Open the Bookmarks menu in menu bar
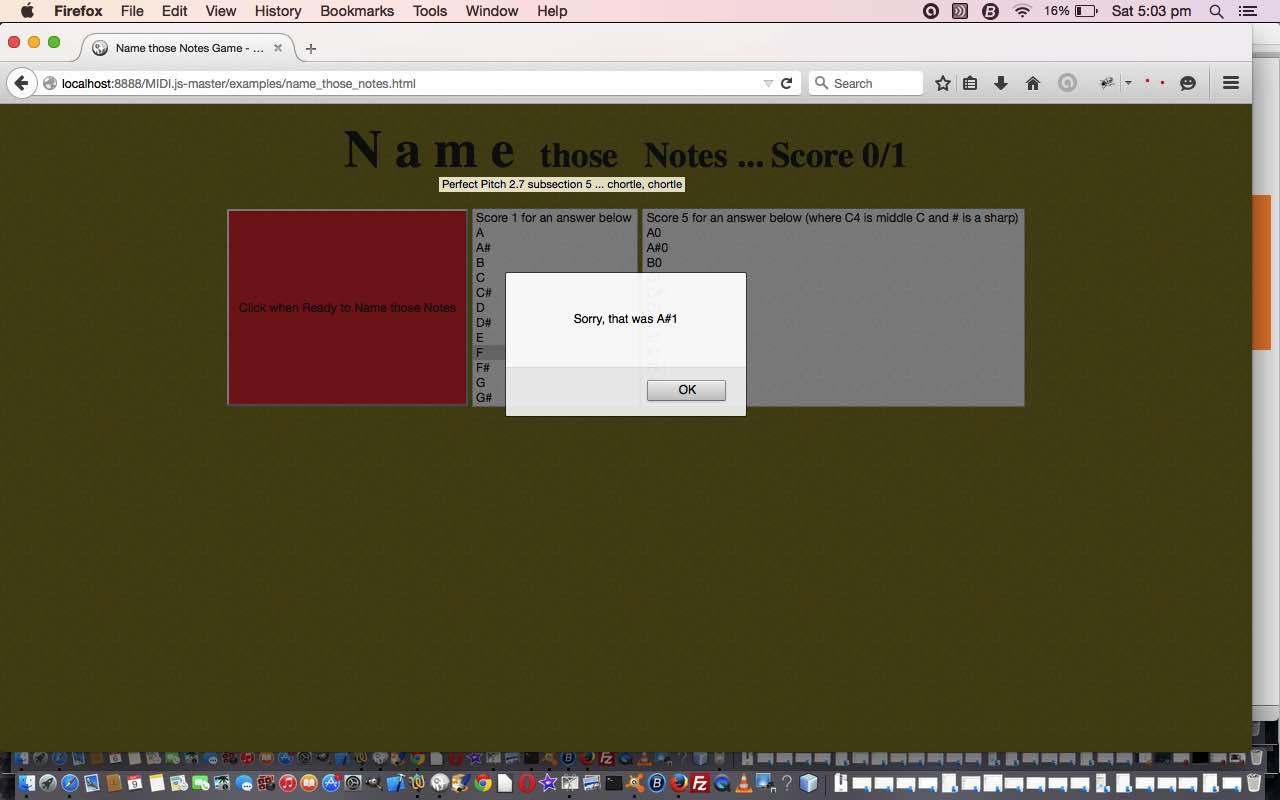Image resolution: width=1280 pixels, height=800 pixels. pos(357,11)
